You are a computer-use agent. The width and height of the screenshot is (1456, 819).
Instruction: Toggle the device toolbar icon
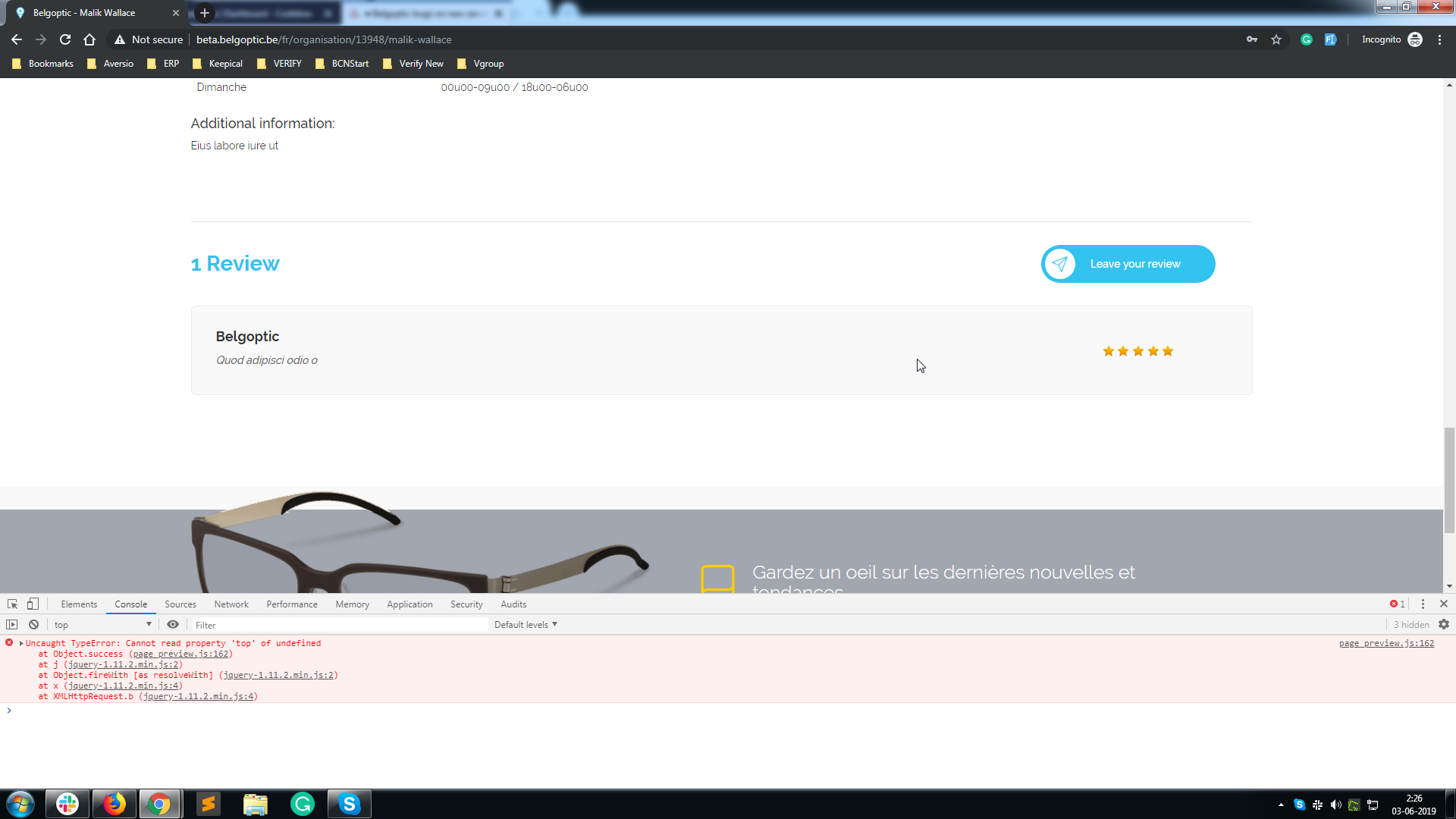[x=33, y=604]
